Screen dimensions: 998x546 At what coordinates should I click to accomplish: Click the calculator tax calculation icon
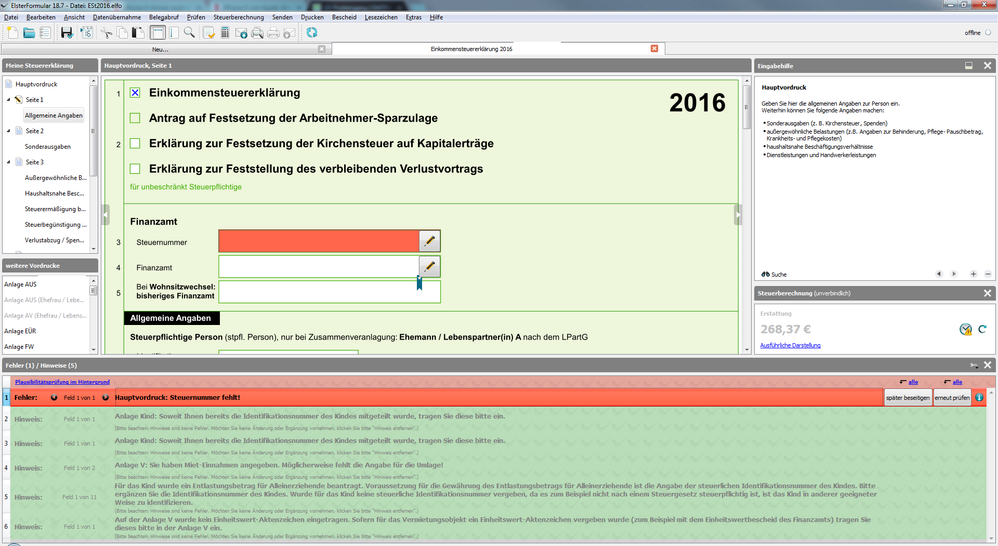click(225, 32)
